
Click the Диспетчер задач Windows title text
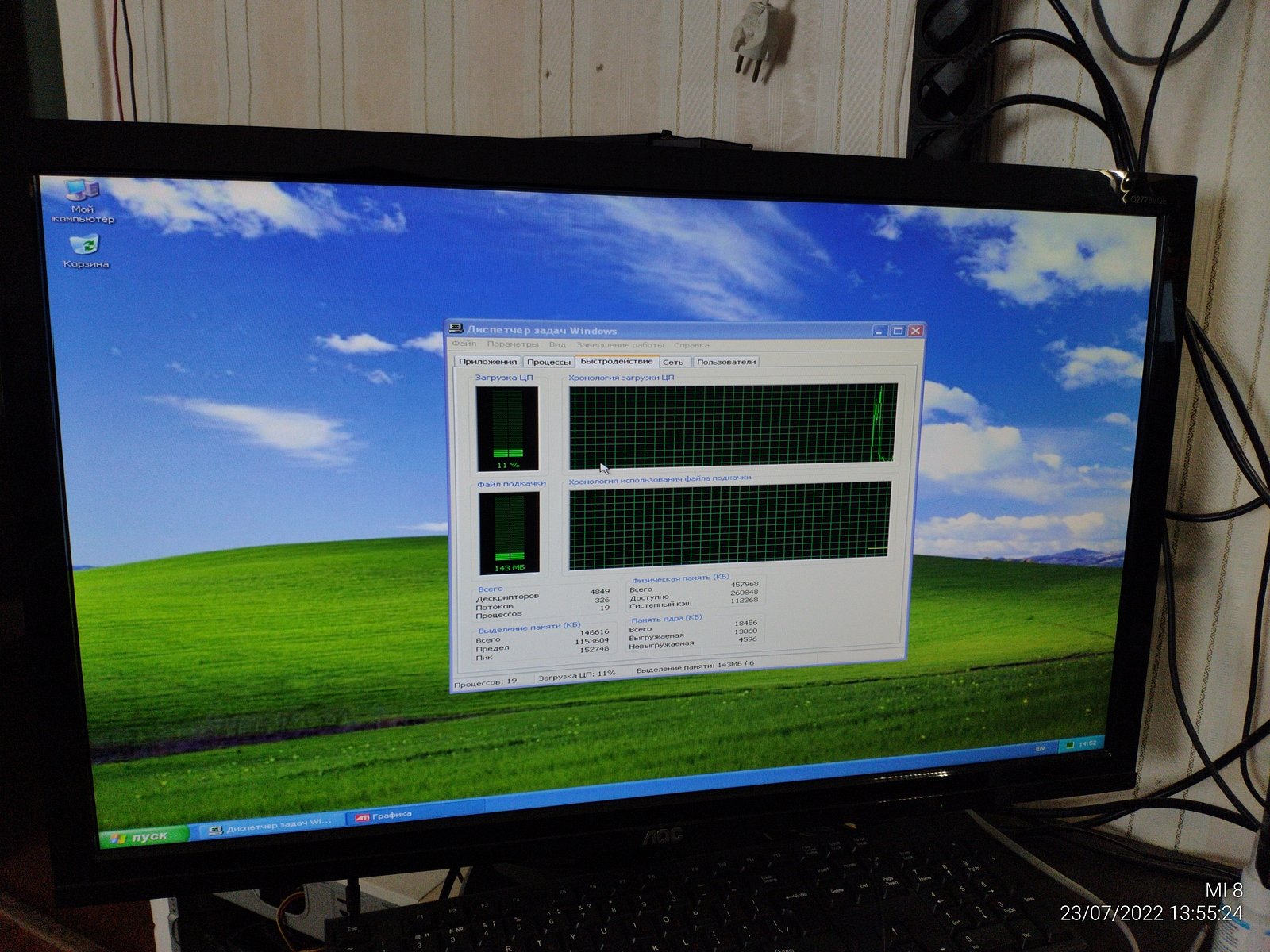[542, 330]
